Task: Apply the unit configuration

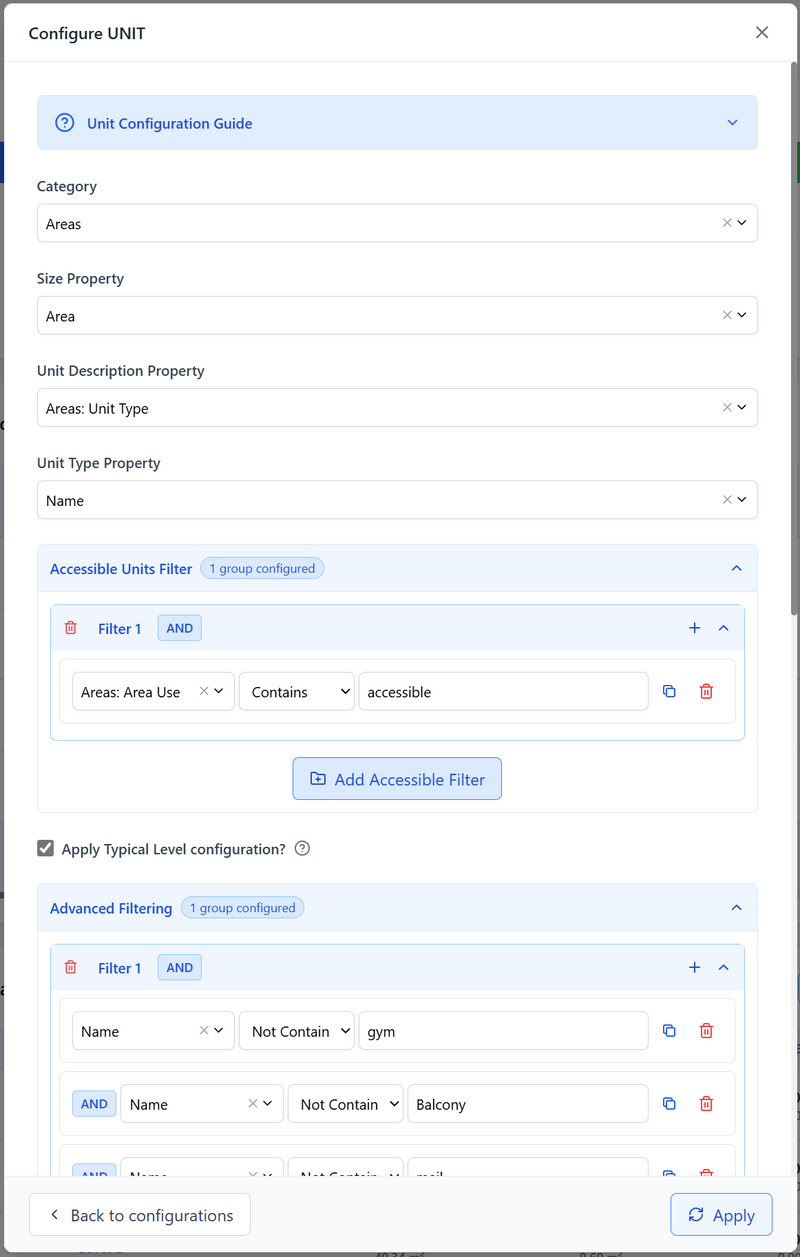Action: coord(721,1215)
